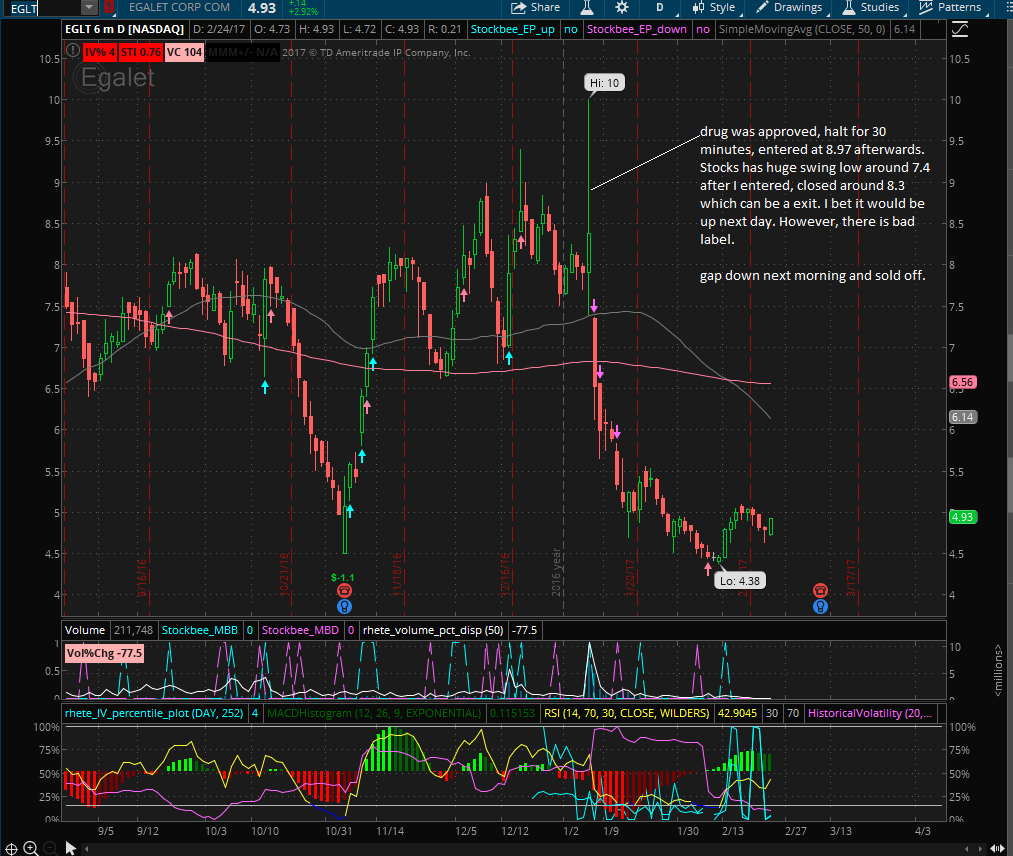Expand the symbol selector dropdown arrow
The height and width of the screenshot is (856, 1013).
tap(89, 8)
